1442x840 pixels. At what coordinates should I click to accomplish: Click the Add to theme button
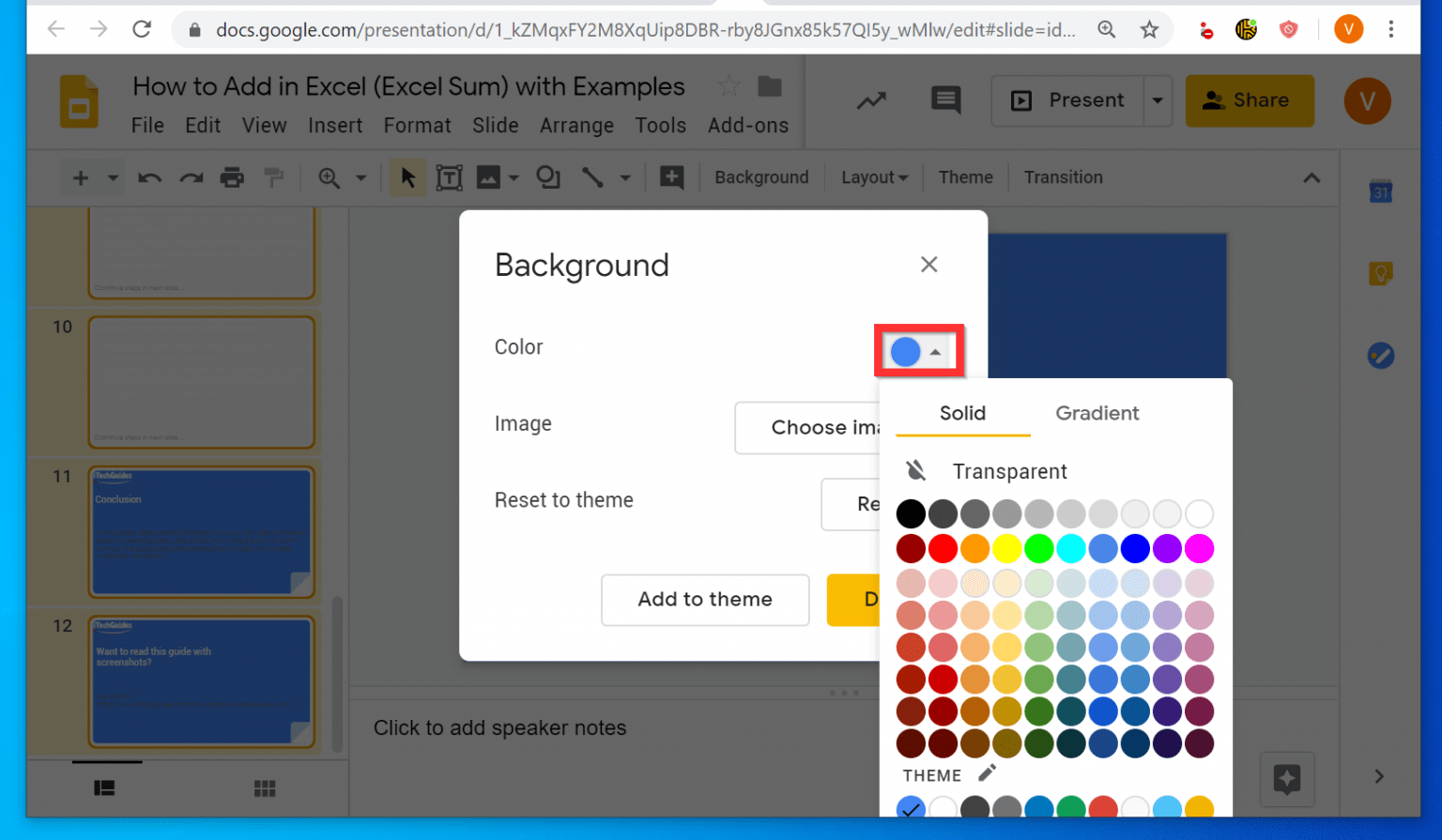pos(705,600)
